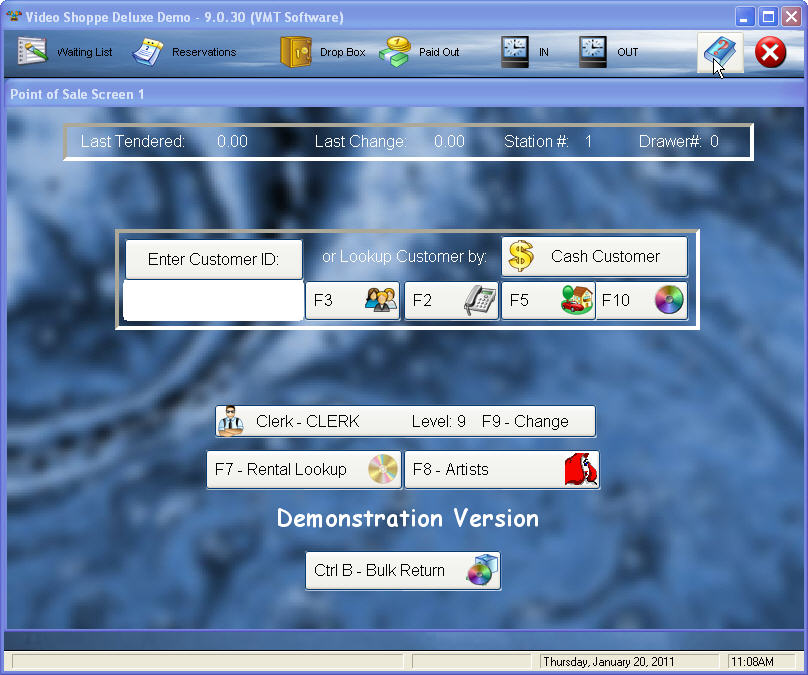Open the help book icon
Screen dimensions: 808x675
(720, 52)
